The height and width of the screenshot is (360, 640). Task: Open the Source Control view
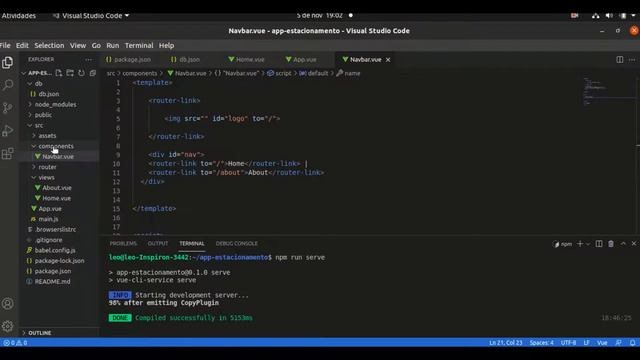click(x=7, y=108)
